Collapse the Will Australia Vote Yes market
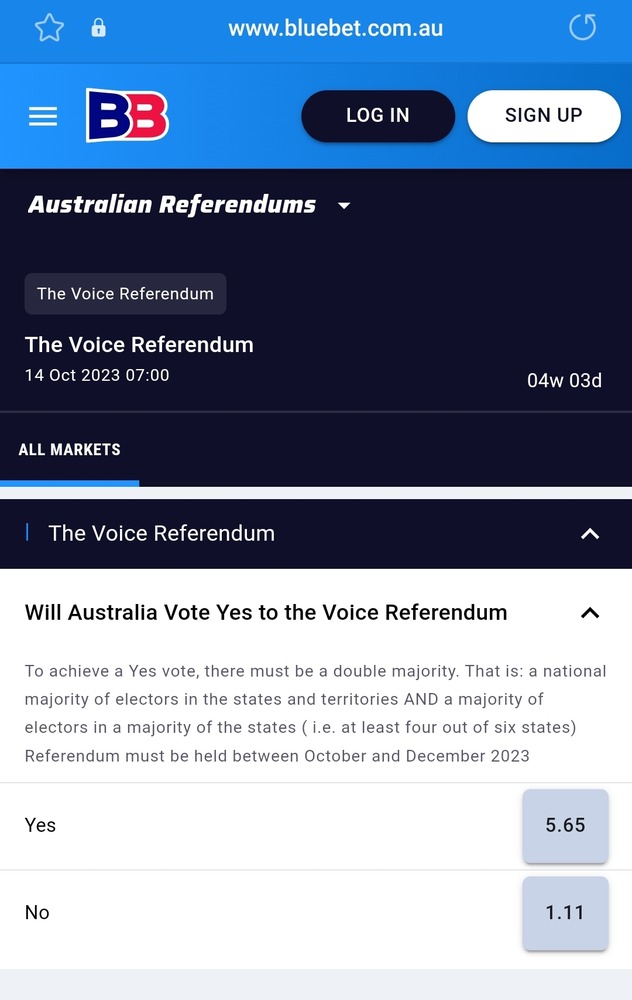The image size is (632, 1000). point(590,613)
